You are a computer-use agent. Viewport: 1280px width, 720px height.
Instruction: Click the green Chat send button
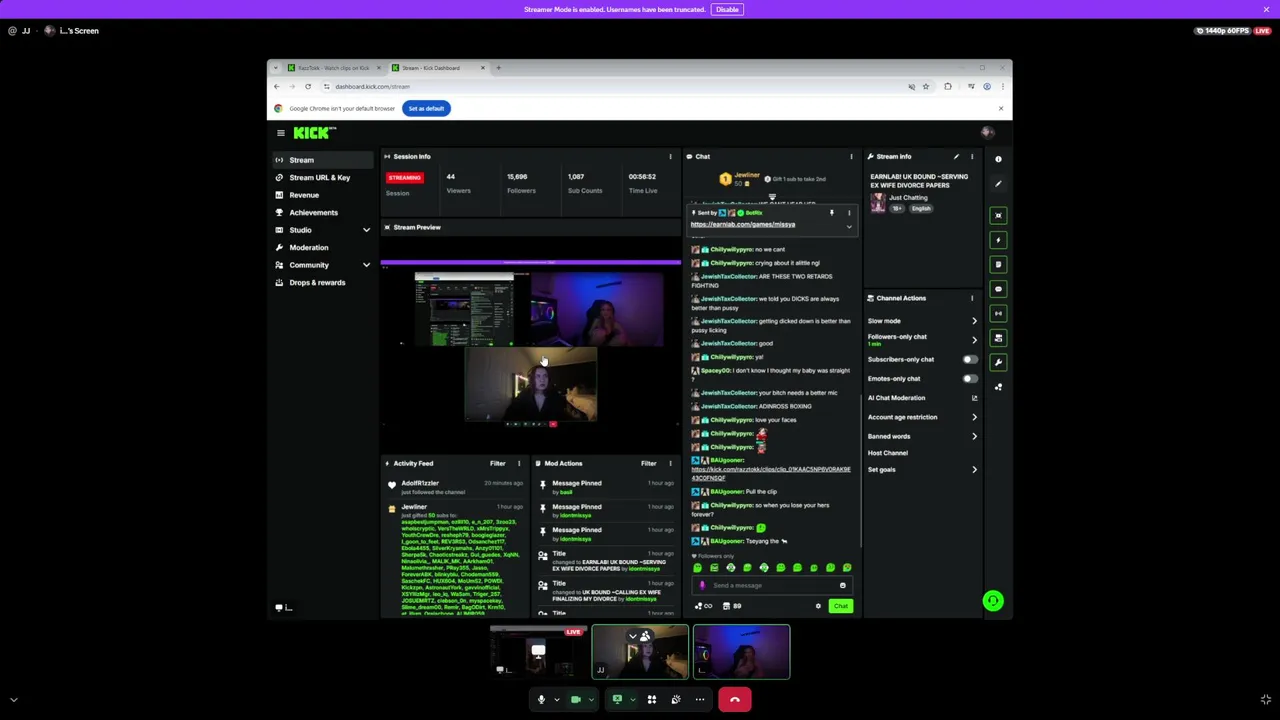(x=840, y=606)
